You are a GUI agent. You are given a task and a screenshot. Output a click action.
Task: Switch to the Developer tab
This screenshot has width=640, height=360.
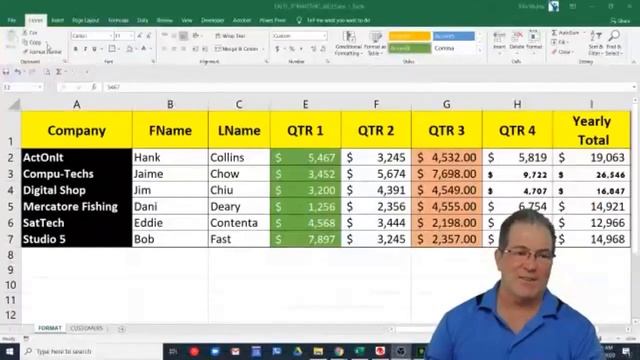pyautogui.click(x=212, y=20)
